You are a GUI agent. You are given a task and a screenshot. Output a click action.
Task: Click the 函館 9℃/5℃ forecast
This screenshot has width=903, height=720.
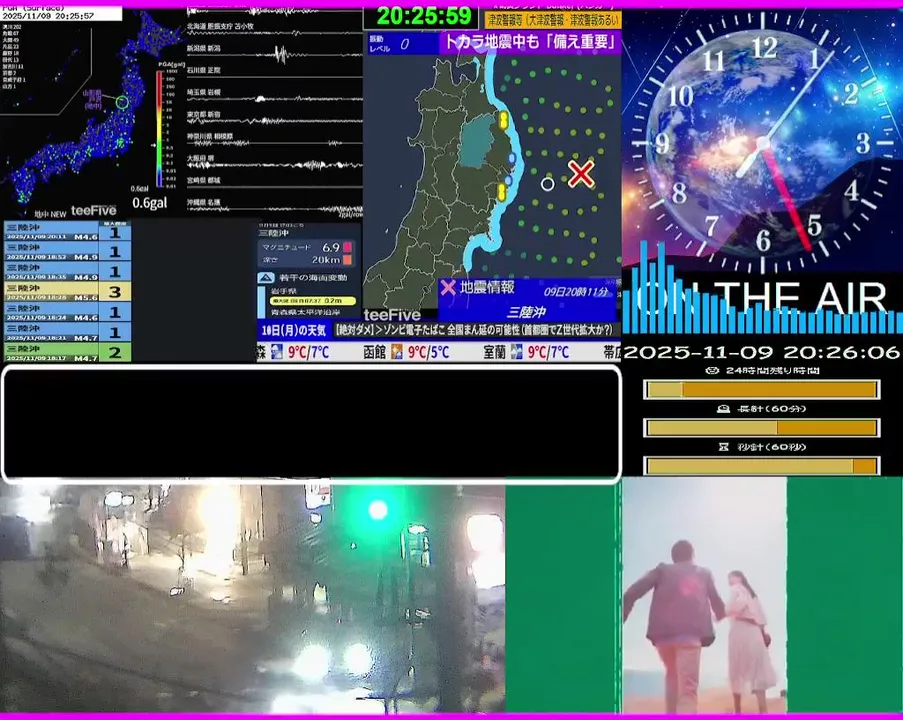tap(407, 352)
